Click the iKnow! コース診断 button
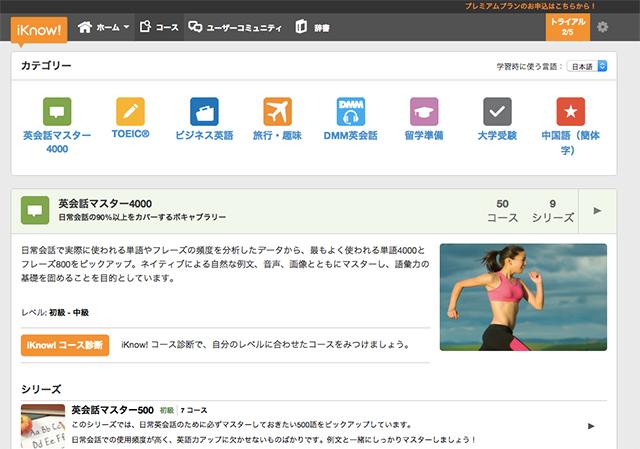Viewport: 640px width, 449px height. (65, 345)
